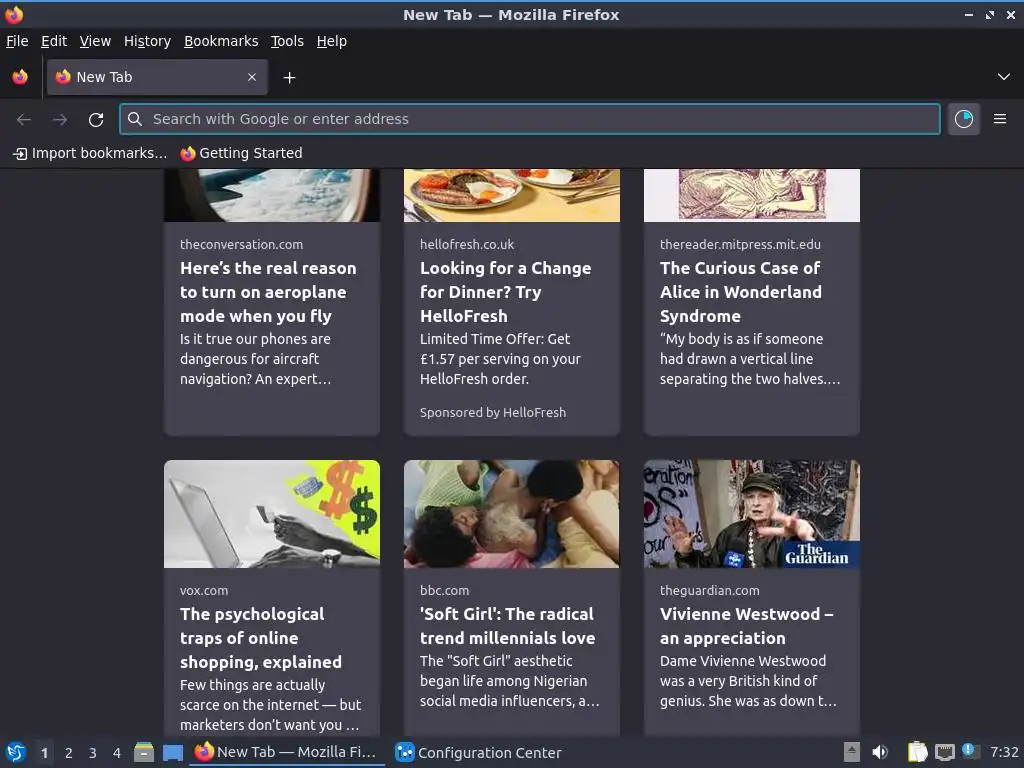Click the Alice illustration thumbnail
The image size is (1024, 768).
pos(752,195)
